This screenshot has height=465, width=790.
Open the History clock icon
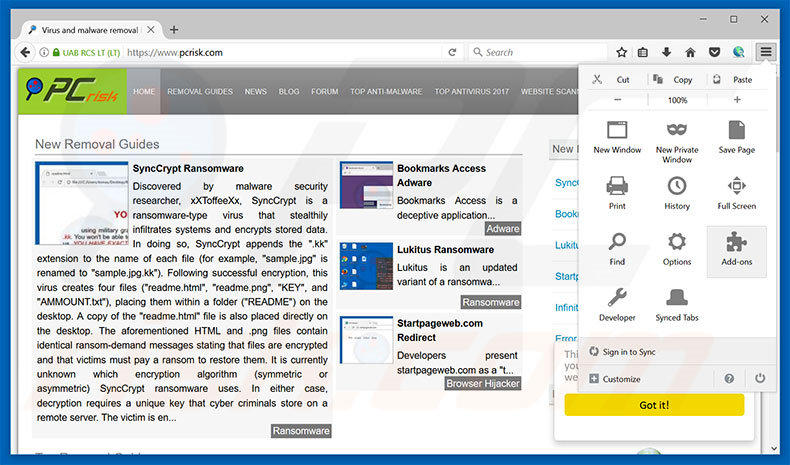pos(677,186)
